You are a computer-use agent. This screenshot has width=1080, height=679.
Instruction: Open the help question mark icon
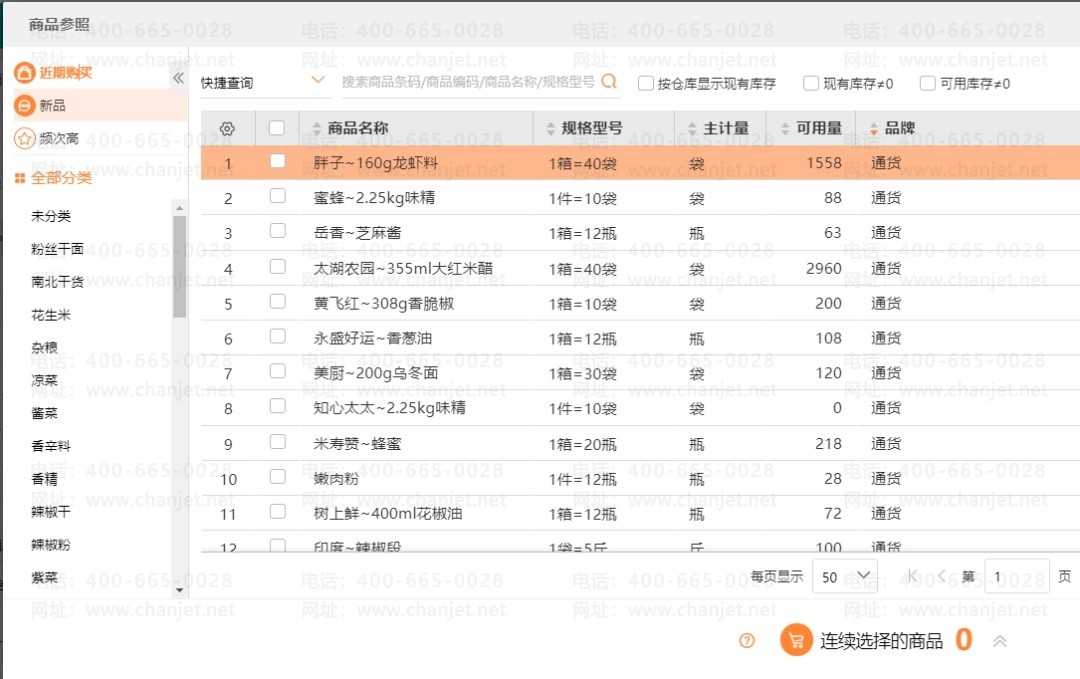pyautogui.click(x=747, y=641)
